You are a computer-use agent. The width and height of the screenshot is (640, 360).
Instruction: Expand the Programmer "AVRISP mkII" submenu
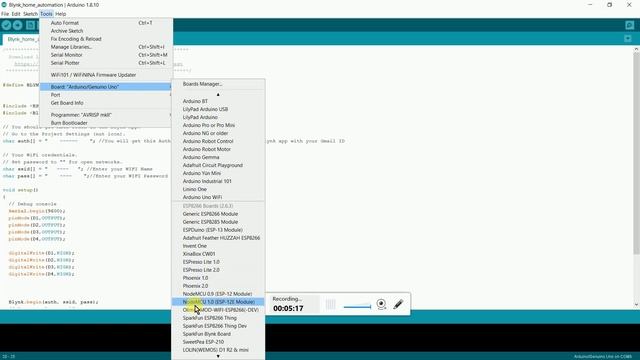[x=106, y=115]
